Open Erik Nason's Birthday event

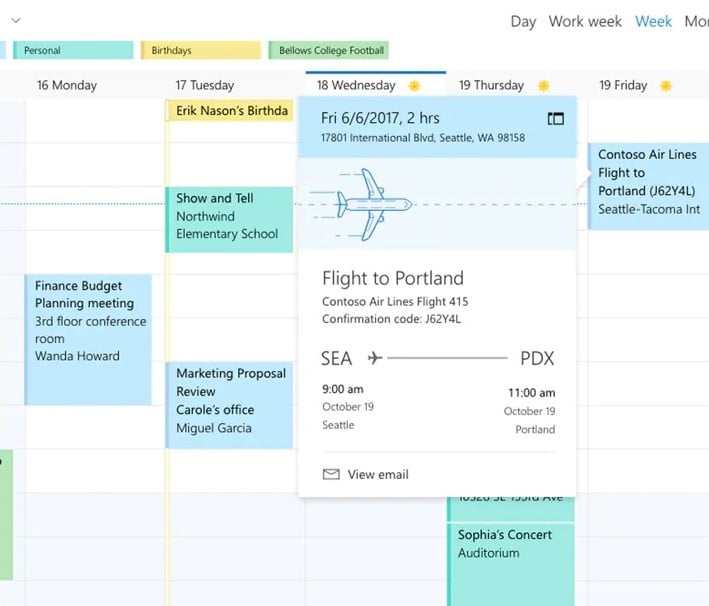pos(229,111)
